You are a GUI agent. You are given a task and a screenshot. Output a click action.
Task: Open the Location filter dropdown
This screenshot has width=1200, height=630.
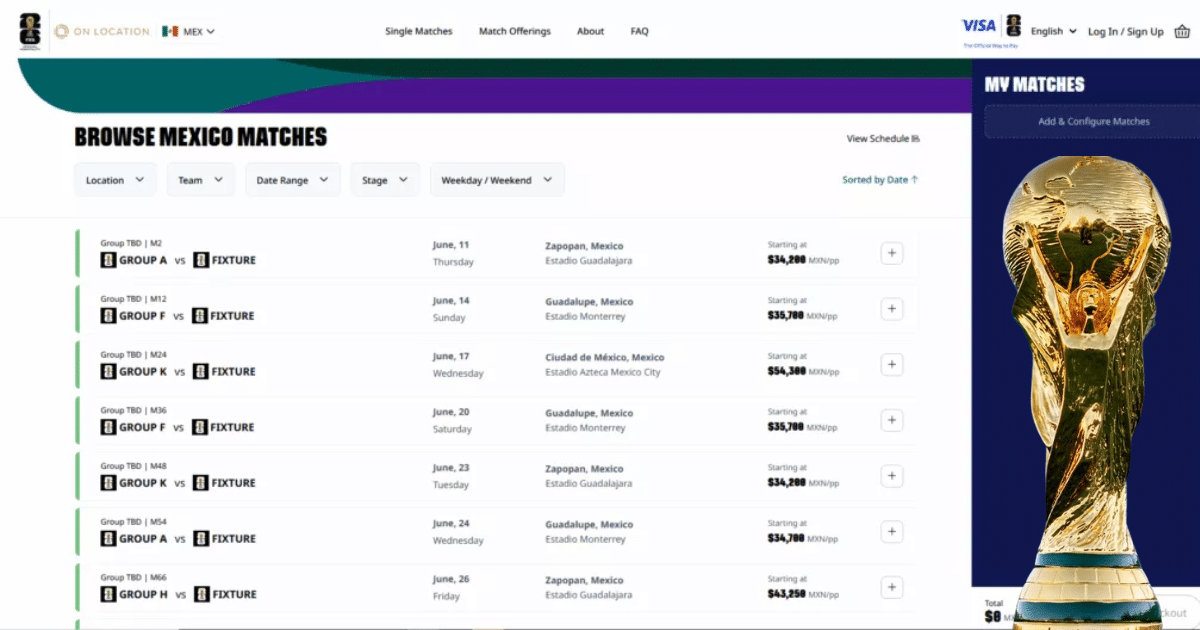tap(115, 180)
